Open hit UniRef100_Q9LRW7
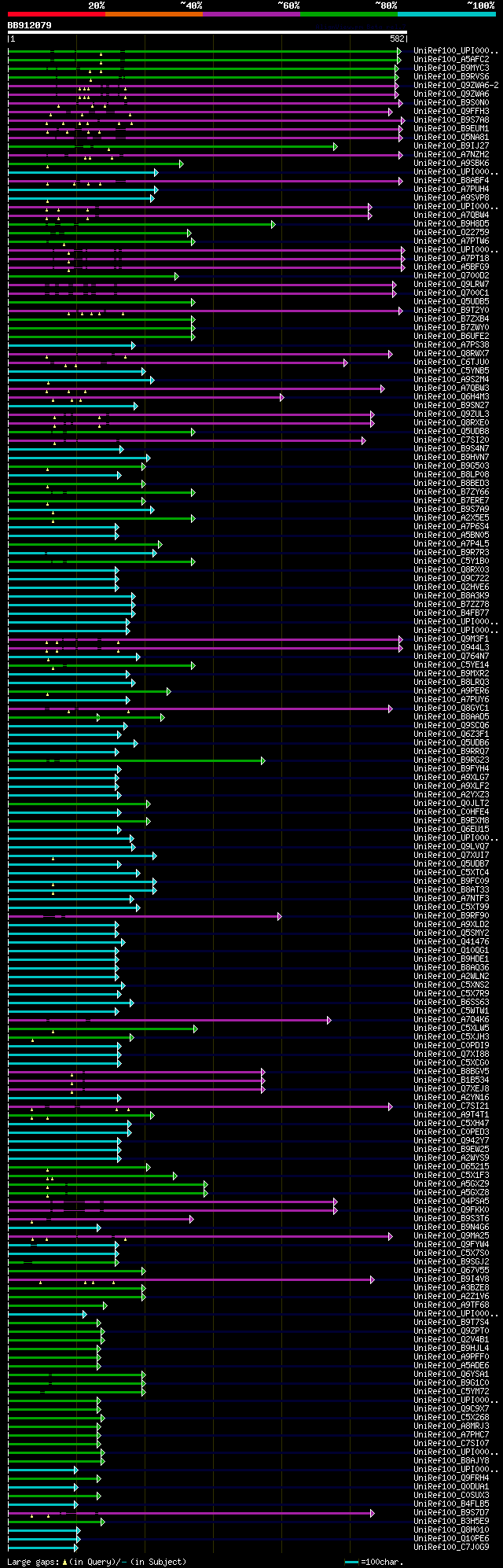 451,284
